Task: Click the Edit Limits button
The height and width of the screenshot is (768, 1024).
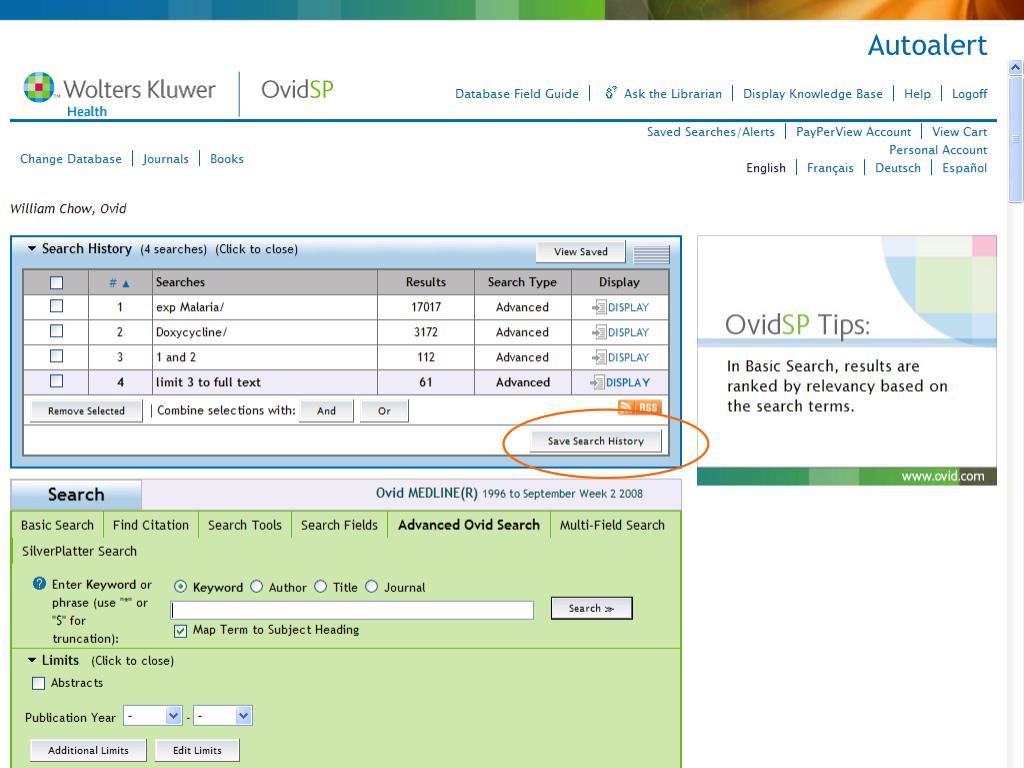Action: pyautogui.click(x=197, y=750)
